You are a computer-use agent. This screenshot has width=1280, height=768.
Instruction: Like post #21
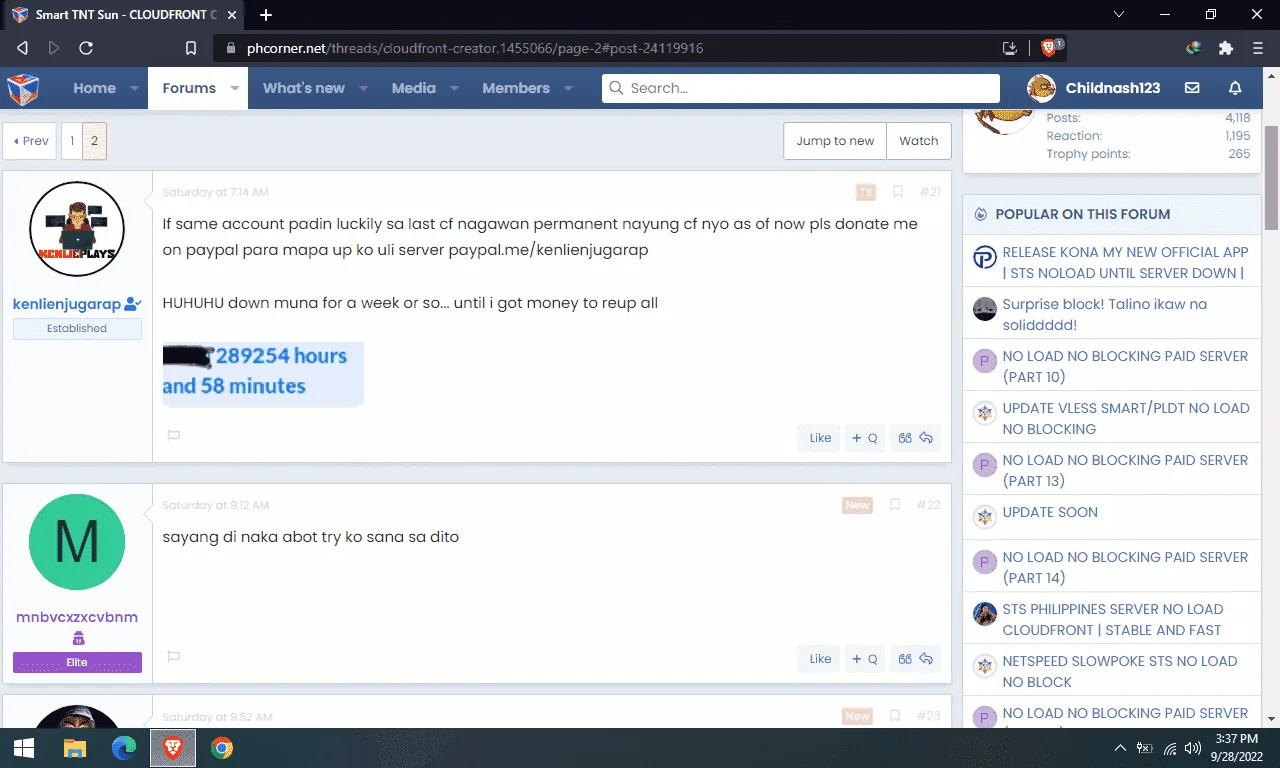[820, 438]
